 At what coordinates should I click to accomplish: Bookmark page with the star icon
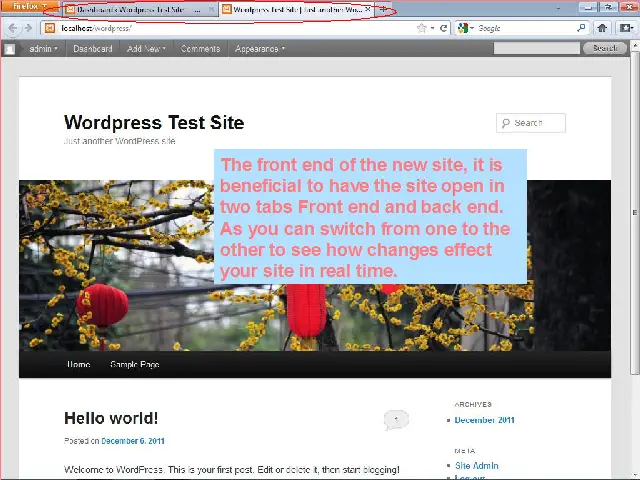[x=422, y=28]
